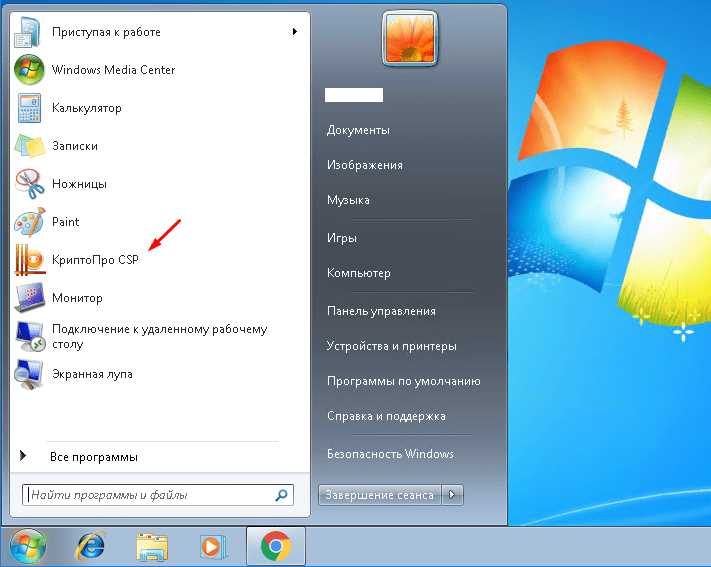The image size is (711, 567).
Task: Open Справка и поддержка
Action: click(x=386, y=416)
